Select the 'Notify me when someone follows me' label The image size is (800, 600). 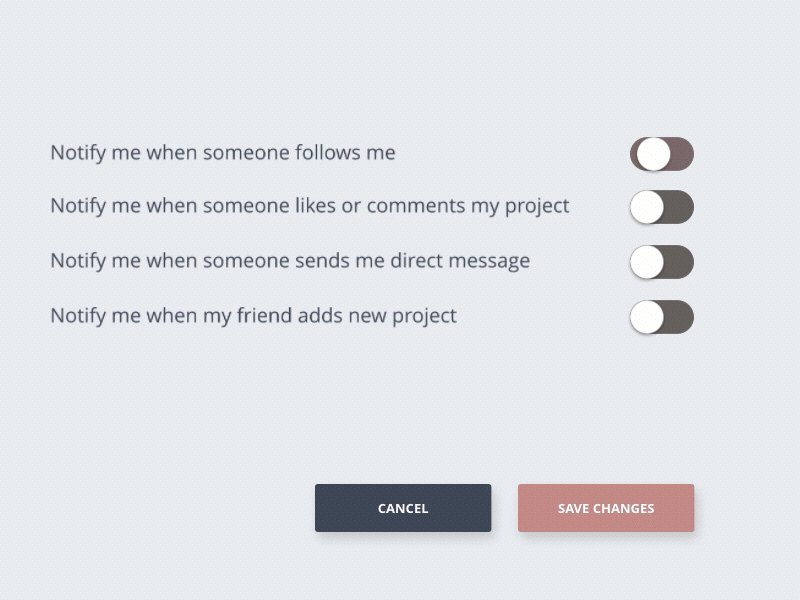223,153
